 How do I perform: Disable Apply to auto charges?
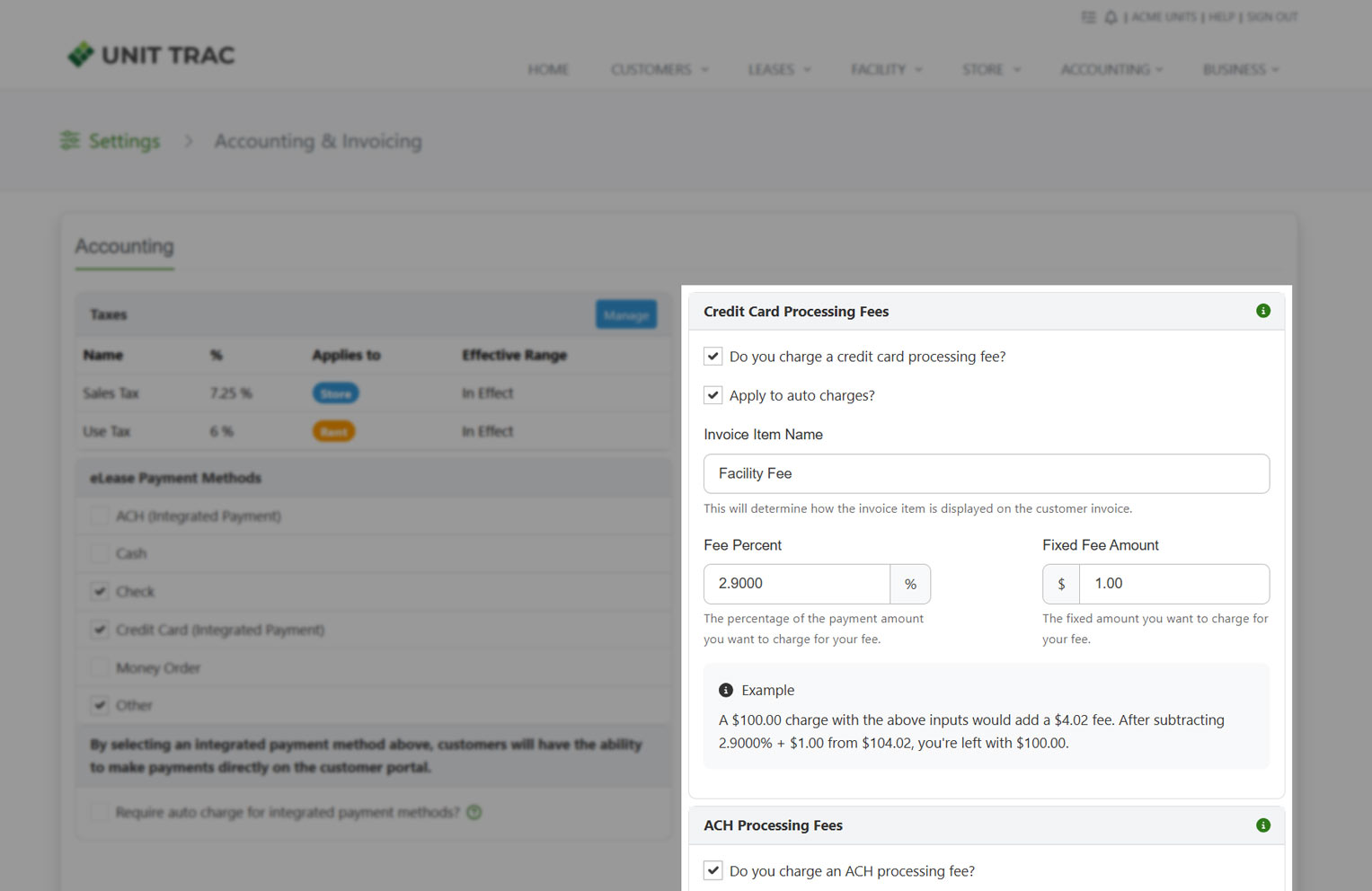[x=713, y=394]
